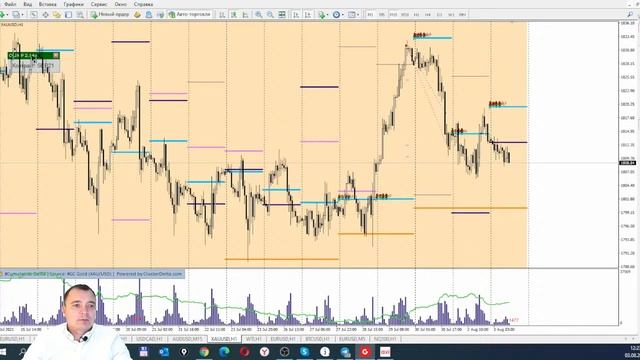Open Skype from the taskbar
The image size is (640, 360).
click(304, 352)
